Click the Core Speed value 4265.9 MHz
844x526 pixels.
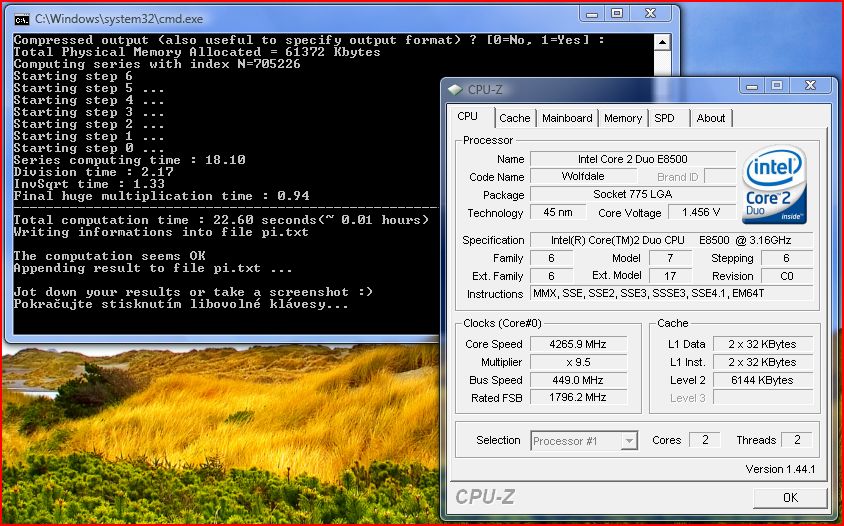click(x=578, y=344)
